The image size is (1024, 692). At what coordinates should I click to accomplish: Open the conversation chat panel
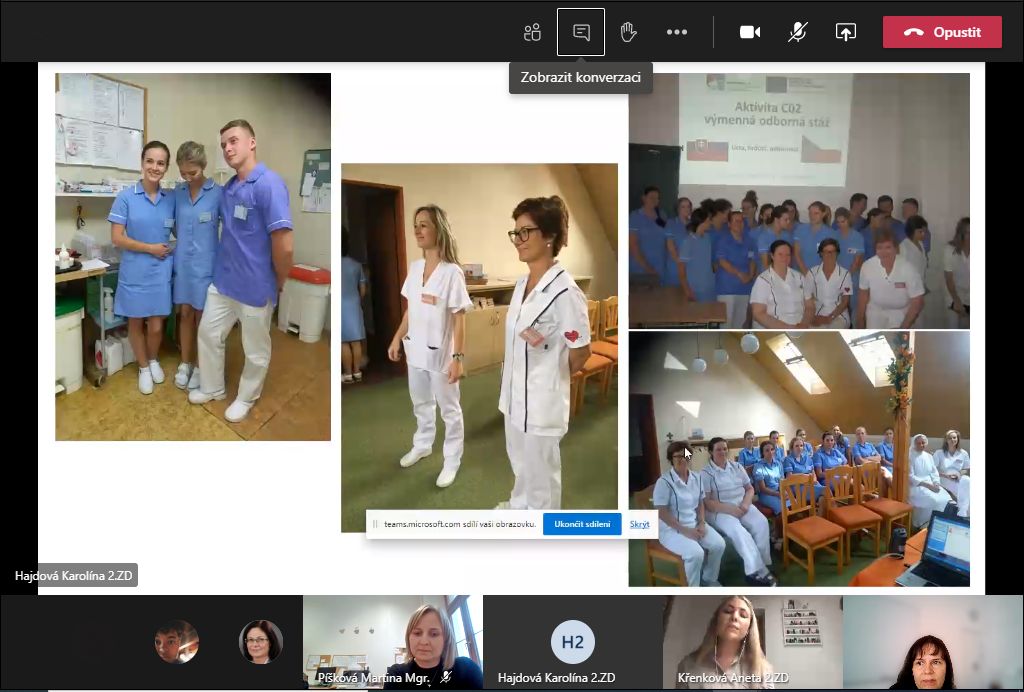tap(581, 32)
